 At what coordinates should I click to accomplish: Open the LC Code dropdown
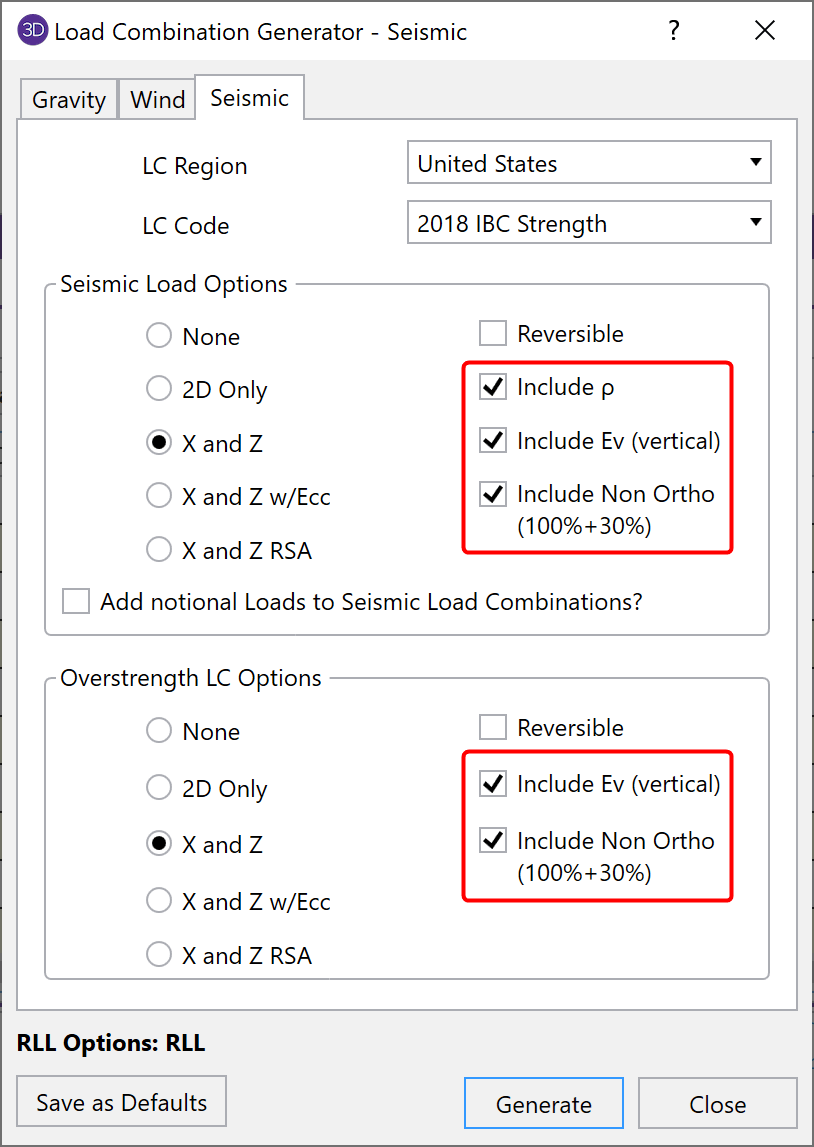click(589, 224)
